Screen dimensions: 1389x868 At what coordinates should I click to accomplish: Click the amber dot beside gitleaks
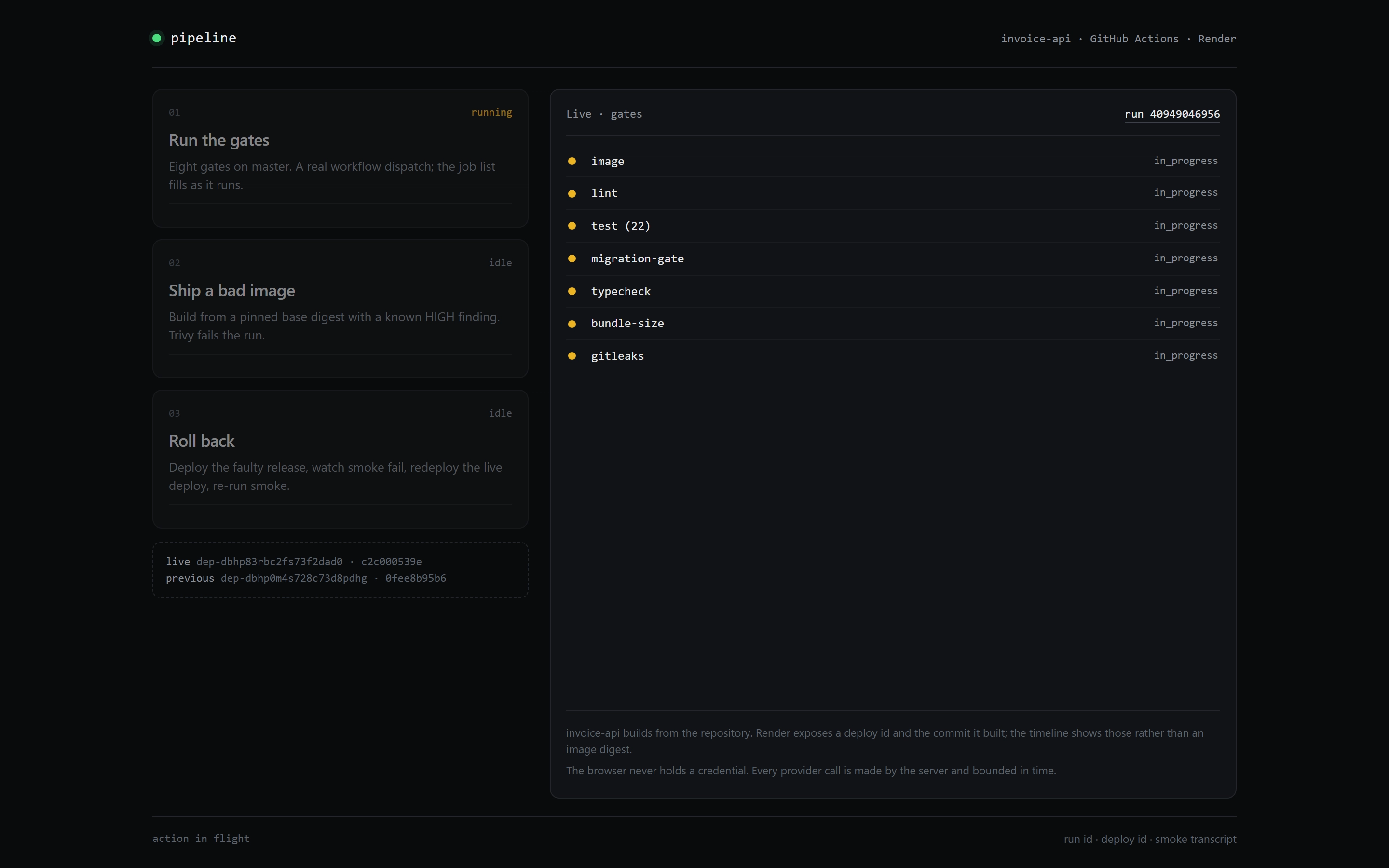tap(572, 356)
